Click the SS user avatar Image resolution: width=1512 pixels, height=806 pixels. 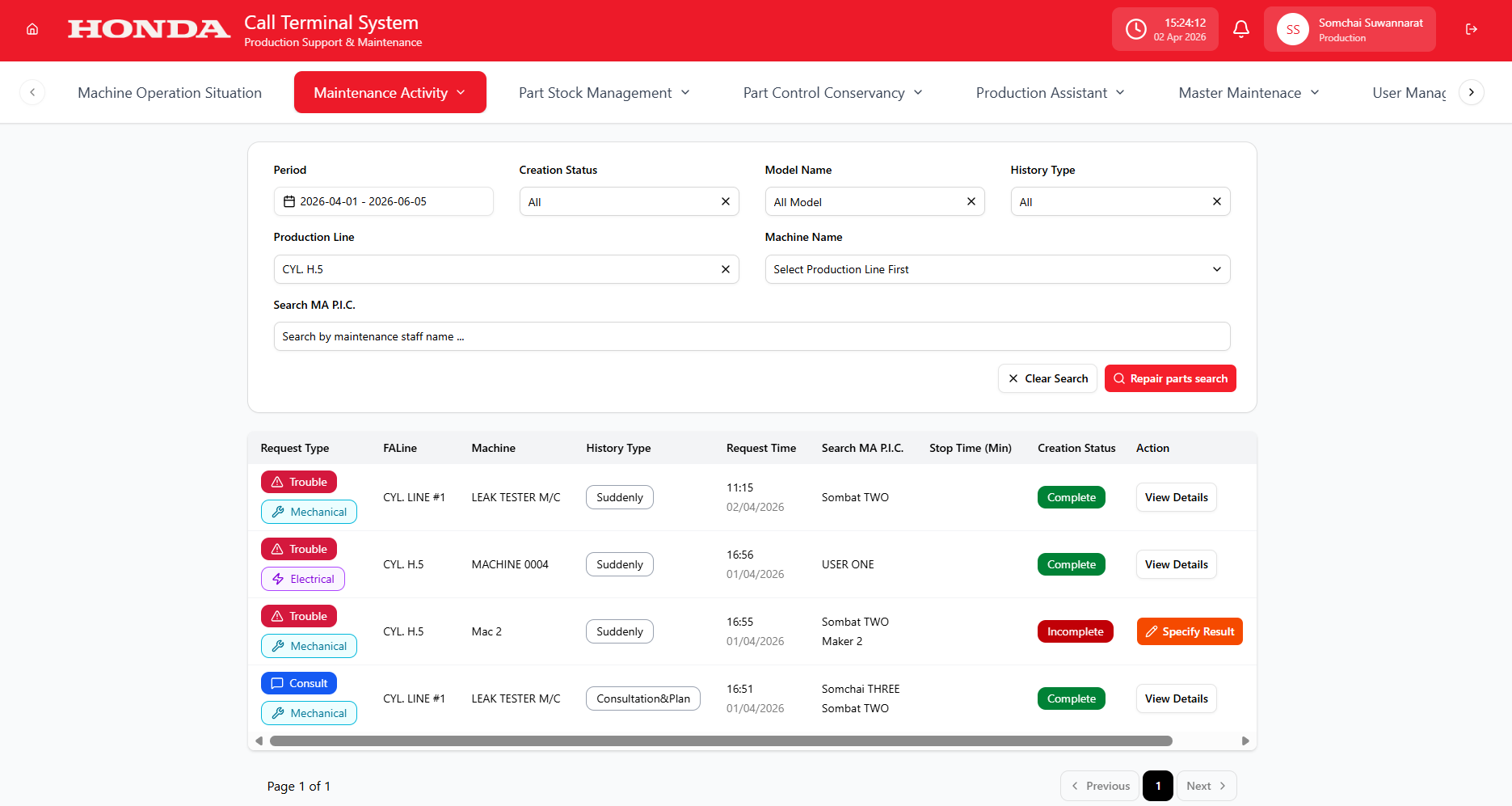click(x=1293, y=29)
